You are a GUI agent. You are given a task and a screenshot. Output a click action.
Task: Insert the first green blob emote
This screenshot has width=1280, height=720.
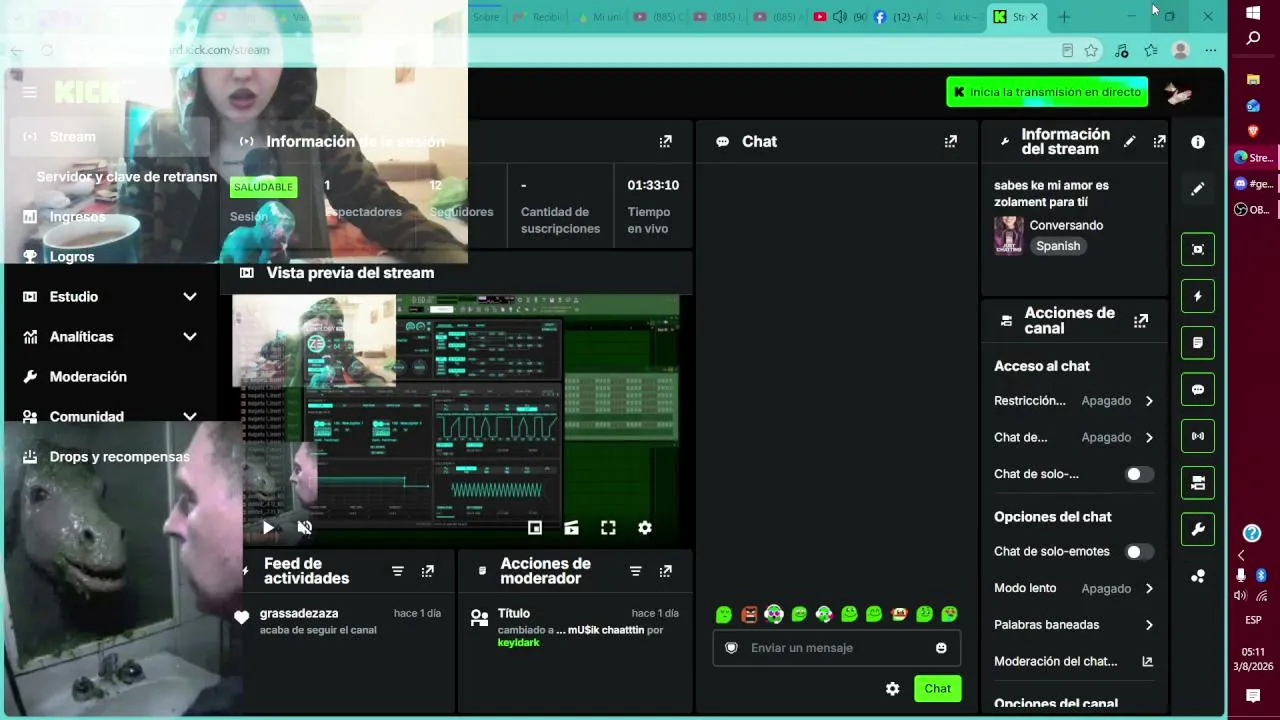724,614
